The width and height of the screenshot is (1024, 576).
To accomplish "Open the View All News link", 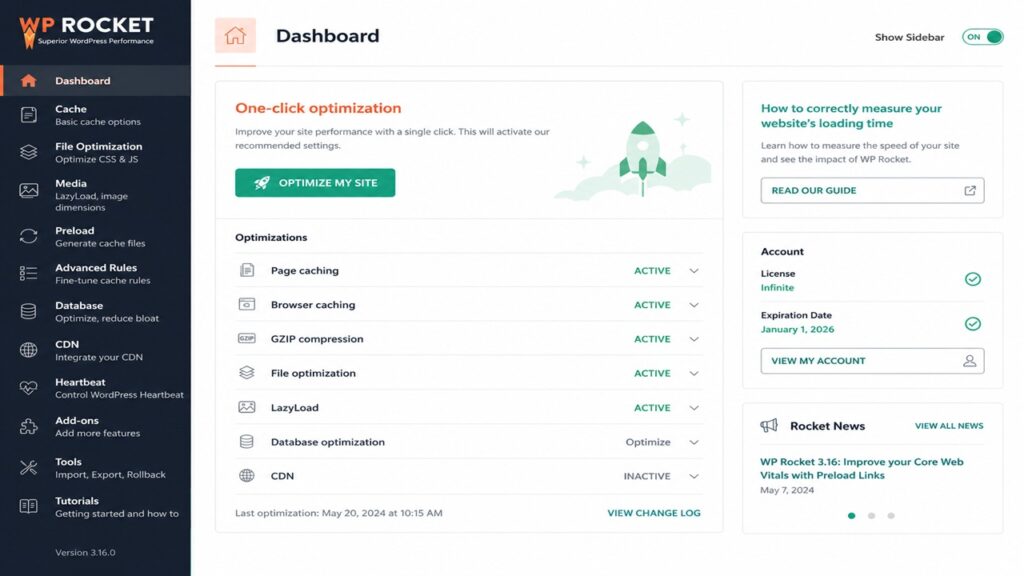I will click(x=949, y=426).
